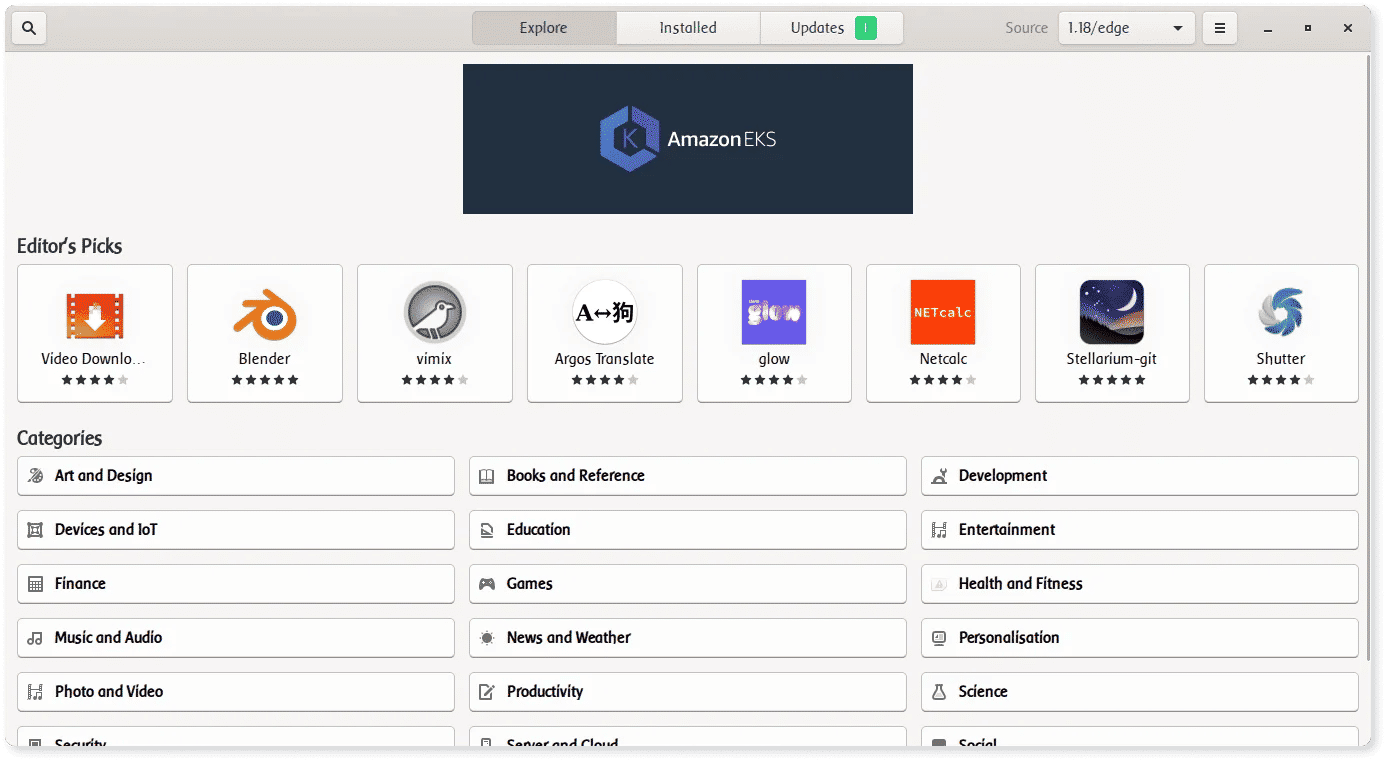Viewport: 1386px width, 761px height.
Task: Open the hamburger menu button
Action: pos(1220,28)
